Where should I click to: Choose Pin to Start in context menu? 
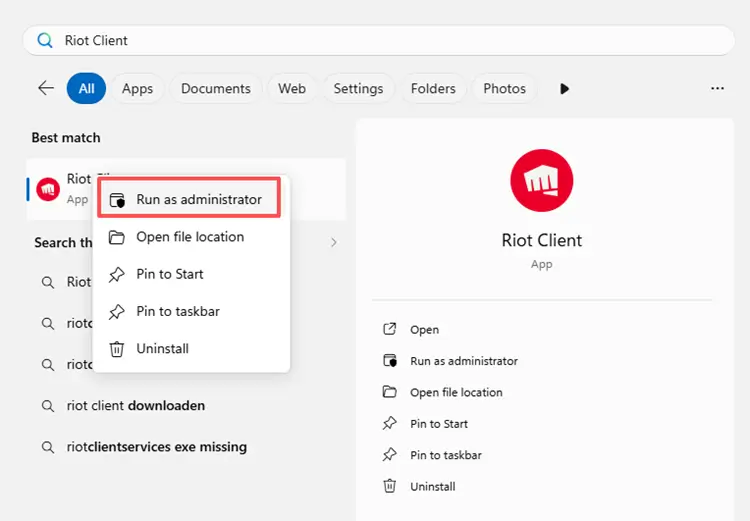(x=191, y=274)
